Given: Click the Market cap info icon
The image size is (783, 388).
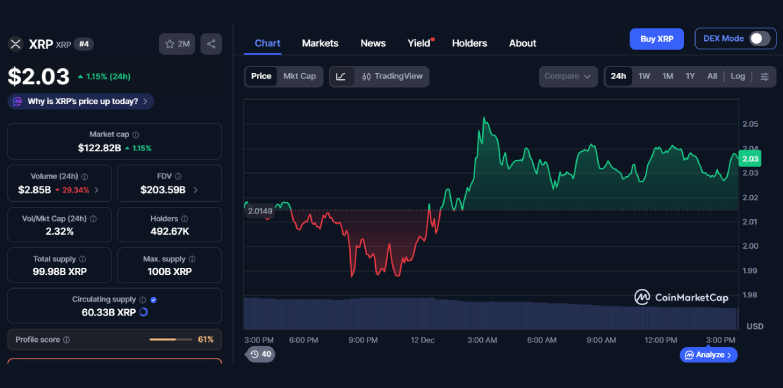Looking at the screenshot, I should (x=136, y=135).
